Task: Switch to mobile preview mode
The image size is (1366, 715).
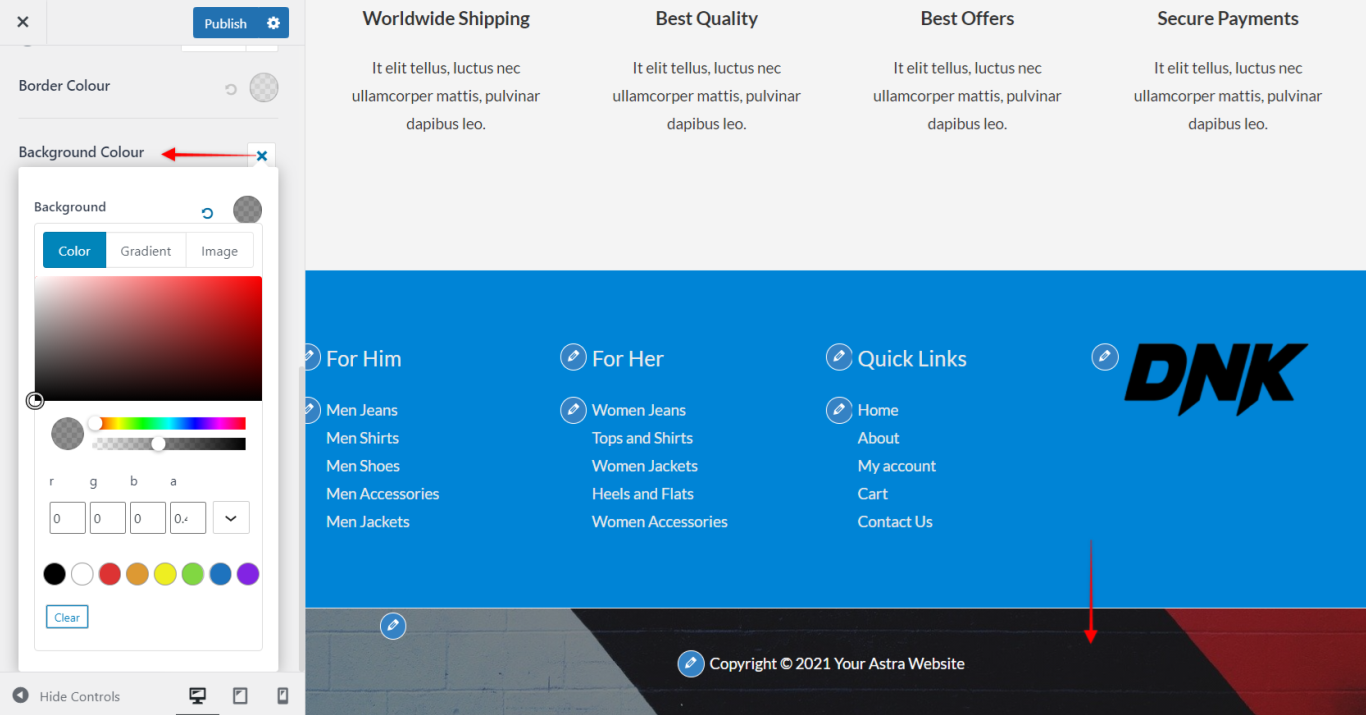Action: pos(282,696)
